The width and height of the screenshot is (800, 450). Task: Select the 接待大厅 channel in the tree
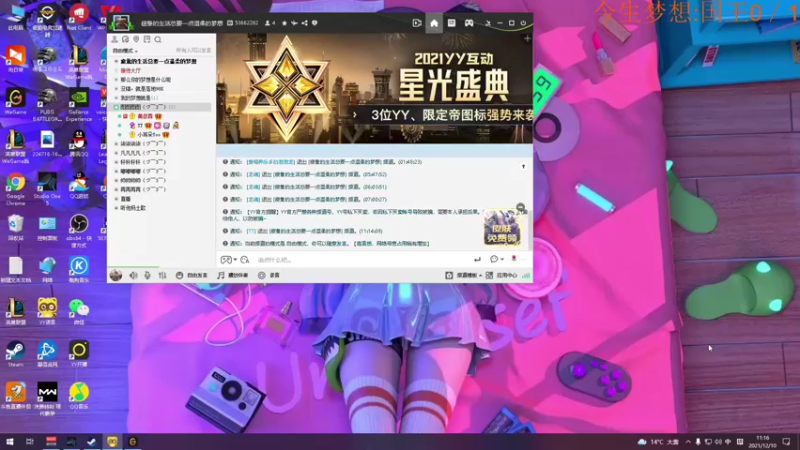pyautogui.click(x=131, y=70)
